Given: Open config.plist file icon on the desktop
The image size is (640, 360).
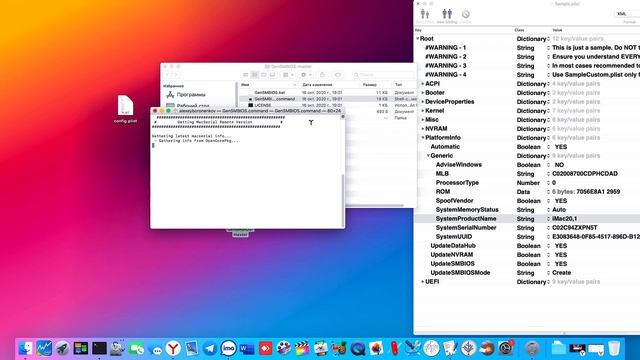Looking at the screenshot, I should pos(125,105).
